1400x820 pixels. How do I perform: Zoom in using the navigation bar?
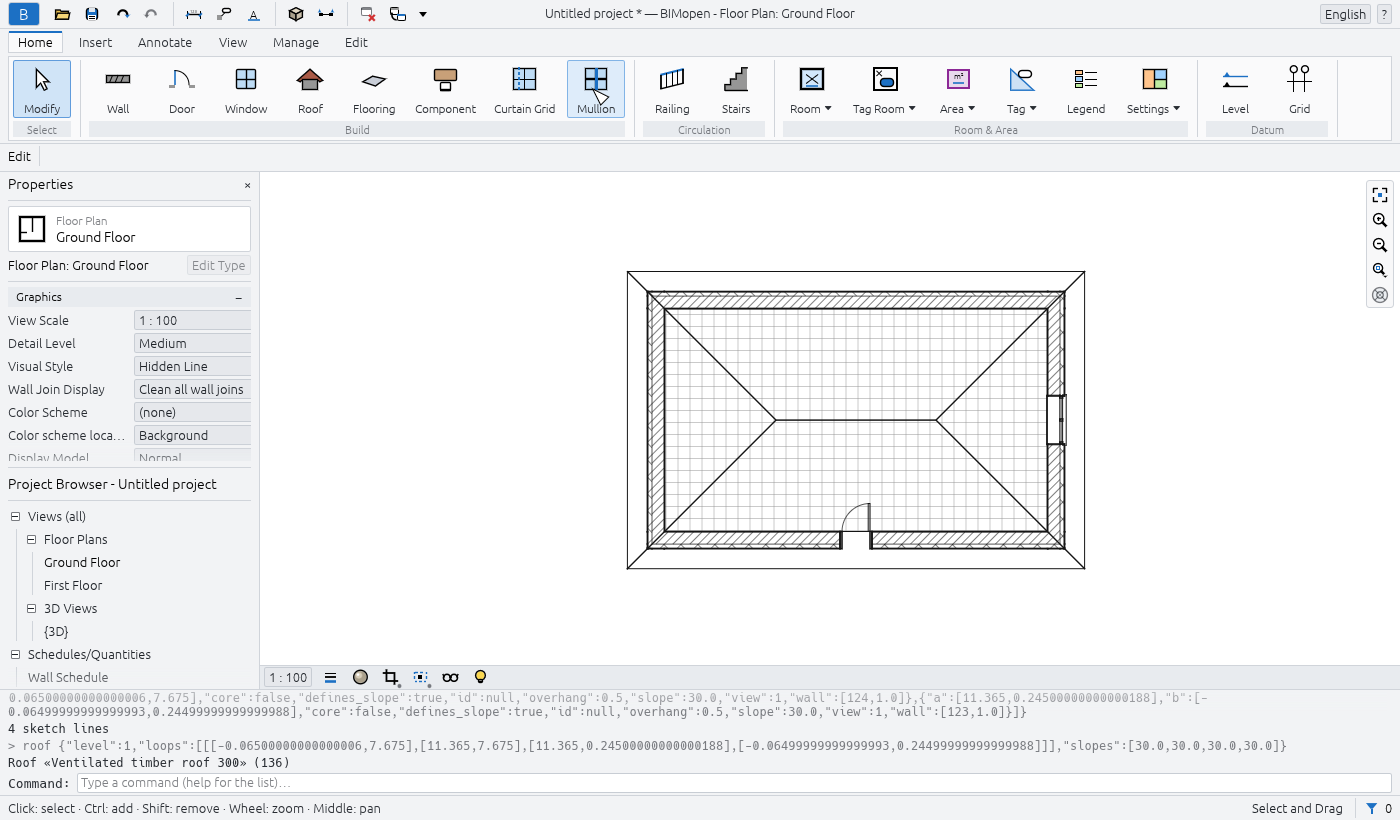click(1380, 220)
